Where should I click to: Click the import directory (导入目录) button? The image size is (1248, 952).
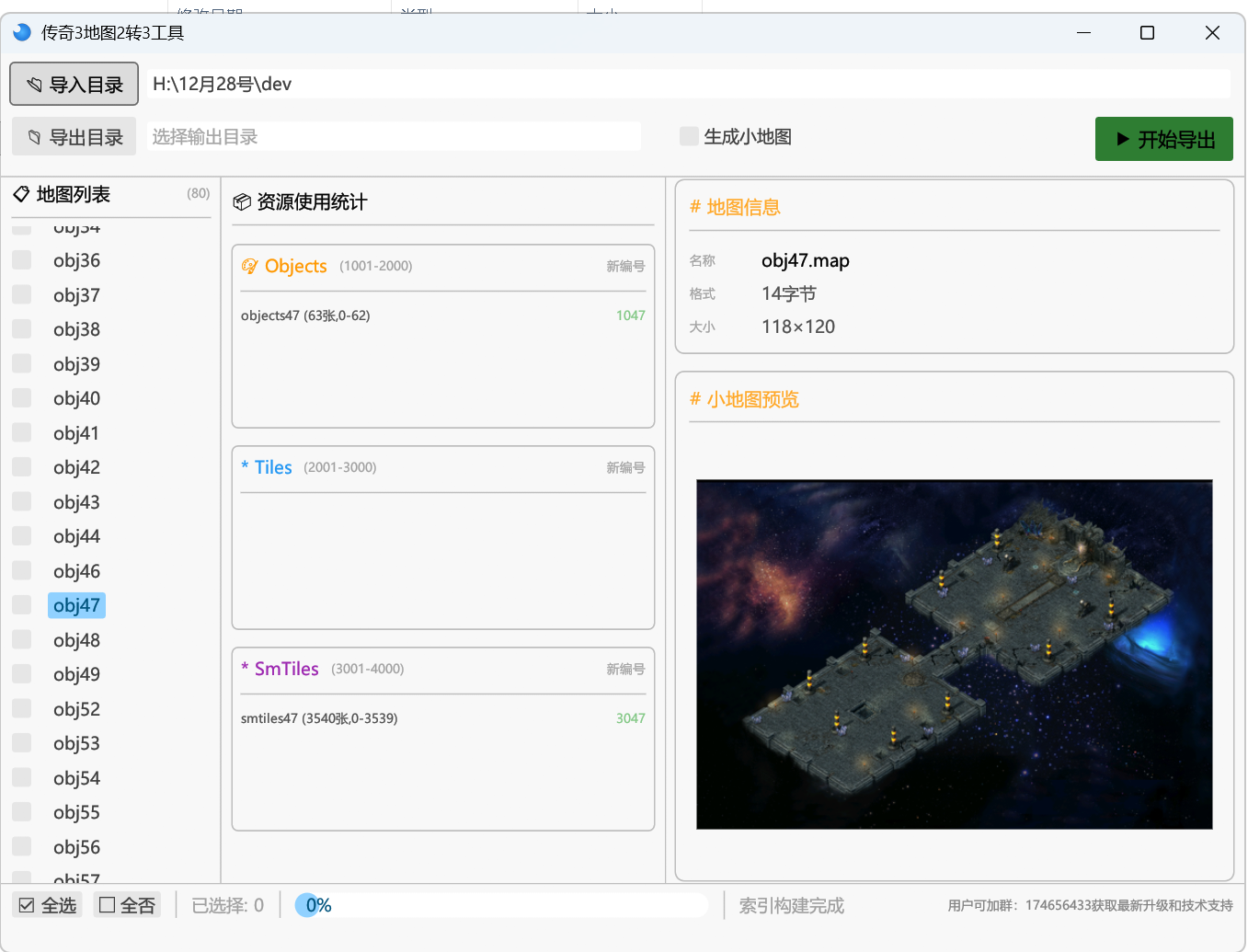tap(74, 85)
